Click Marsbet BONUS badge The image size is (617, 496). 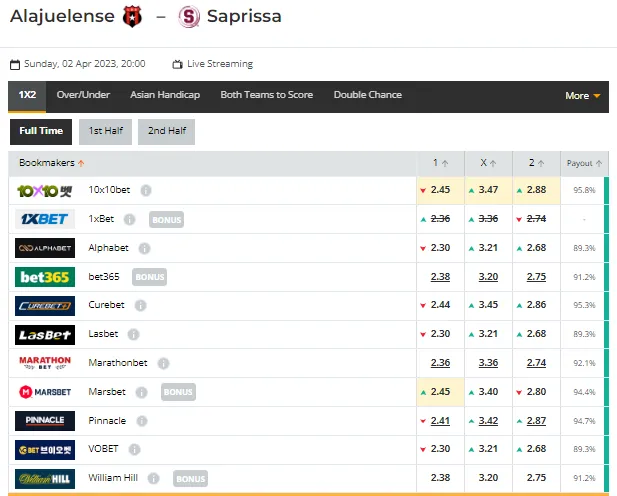[x=178, y=392]
